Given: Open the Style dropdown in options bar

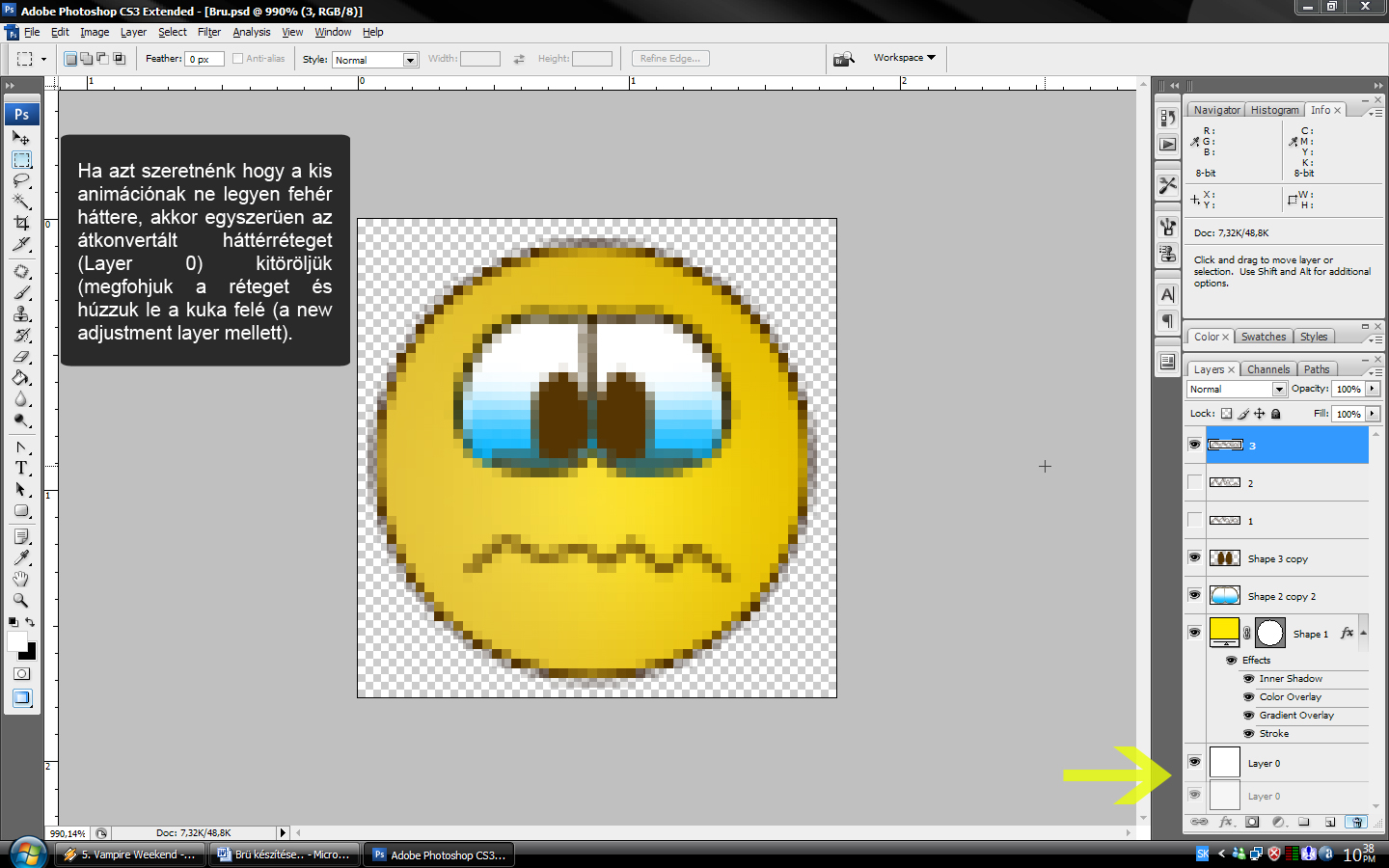Looking at the screenshot, I should coord(410,60).
